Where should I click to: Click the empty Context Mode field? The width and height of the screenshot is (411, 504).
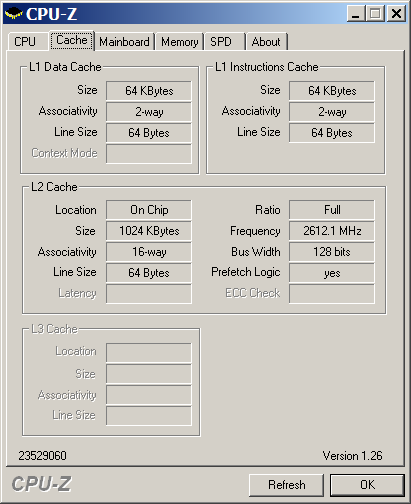click(149, 154)
